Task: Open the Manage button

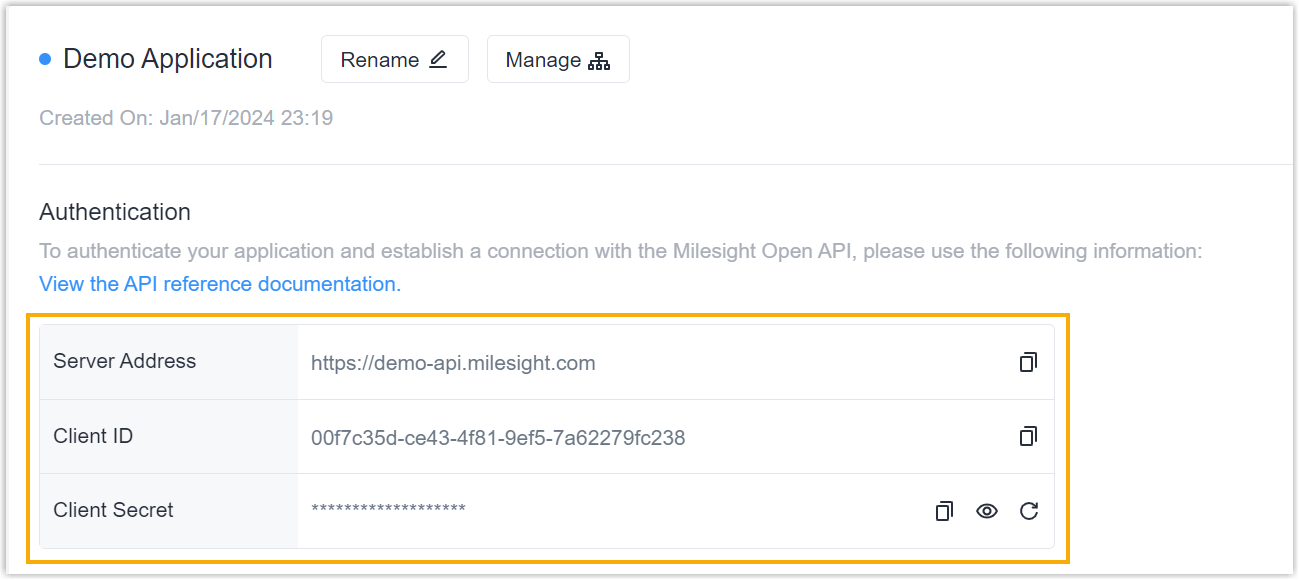Action: (557, 60)
